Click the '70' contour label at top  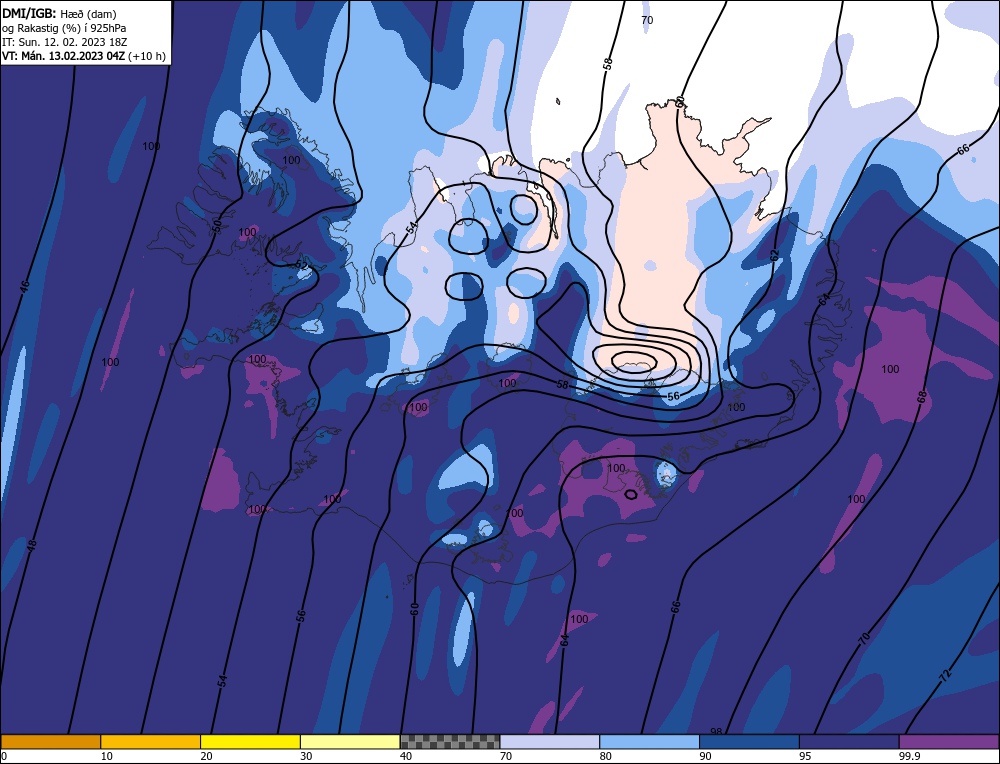(x=647, y=20)
